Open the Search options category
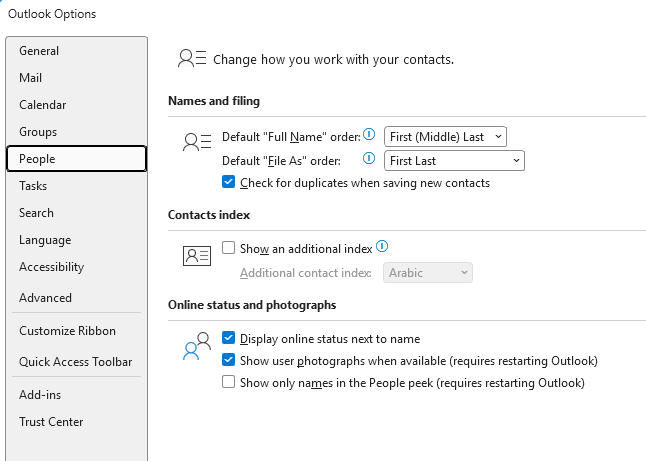Image resolution: width=646 pixels, height=461 pixels. (x=77, y=213)
